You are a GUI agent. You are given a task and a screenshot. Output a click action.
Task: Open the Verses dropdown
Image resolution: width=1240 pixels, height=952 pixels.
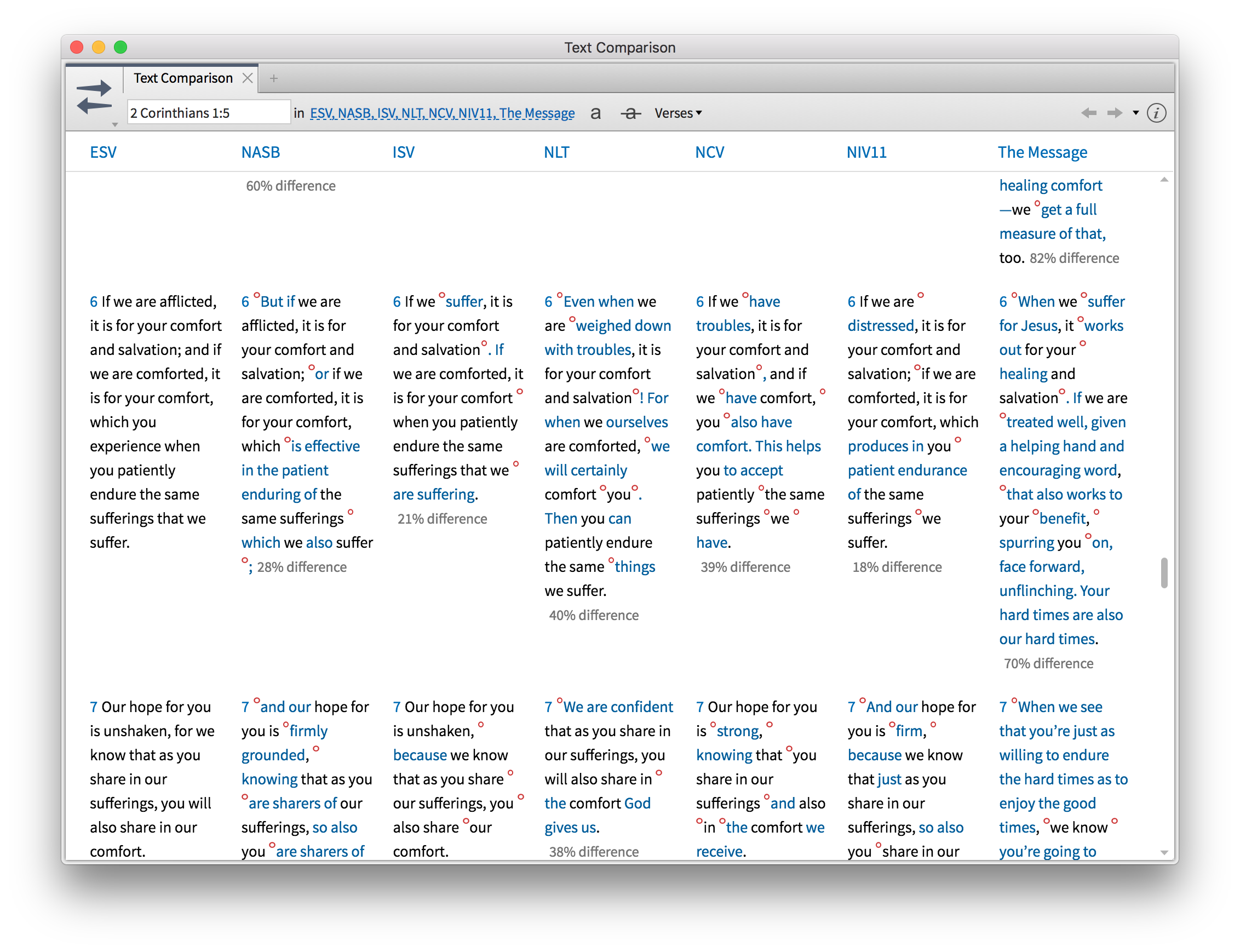point(678,113)
